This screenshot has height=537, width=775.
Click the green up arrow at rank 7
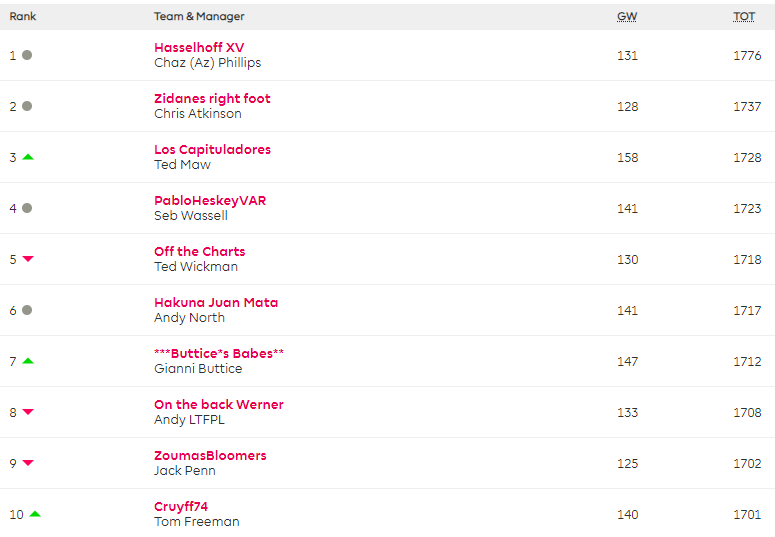(x=28, y=361)
